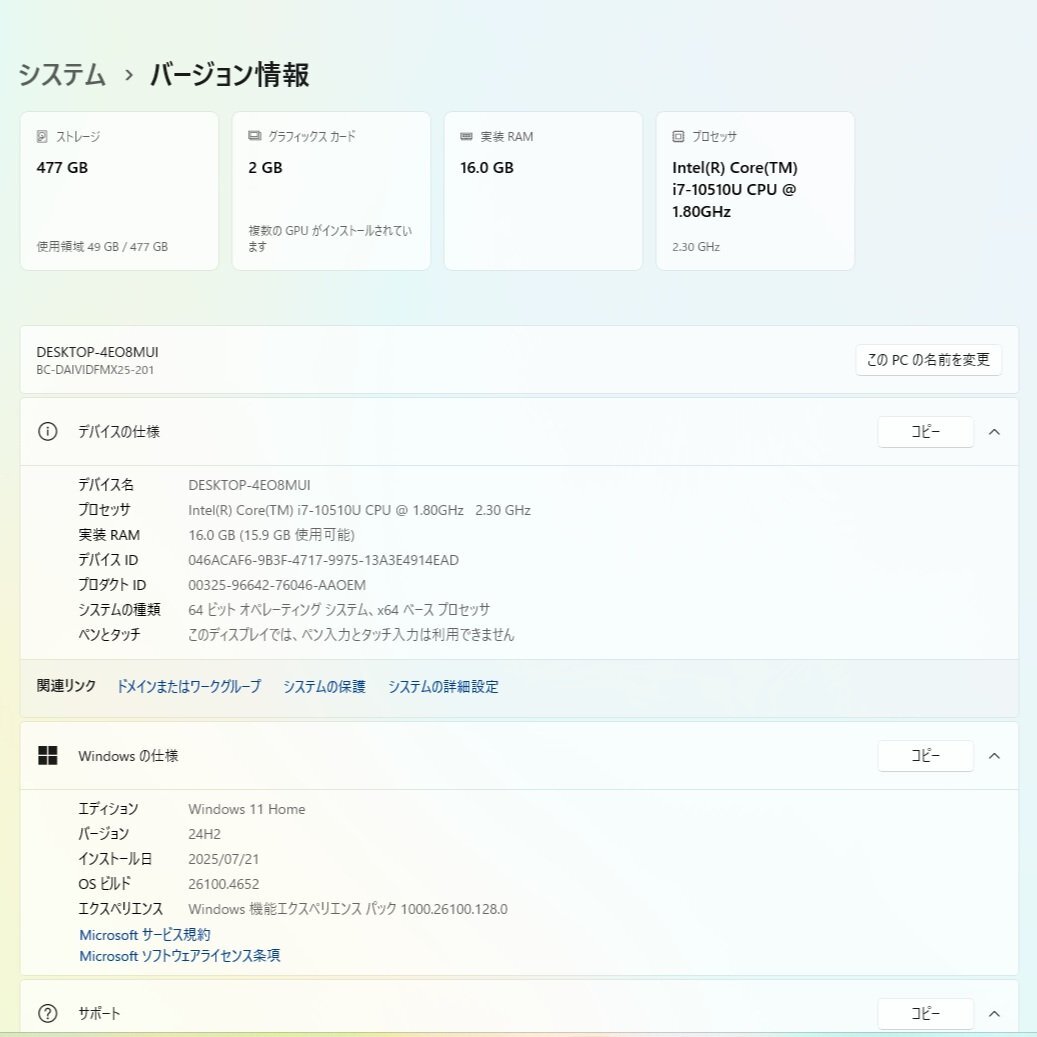Open Microsoft サービス規約 link
Image resolution: width=1037 pixels, height=1037 pixels.
tap(145, 934)
